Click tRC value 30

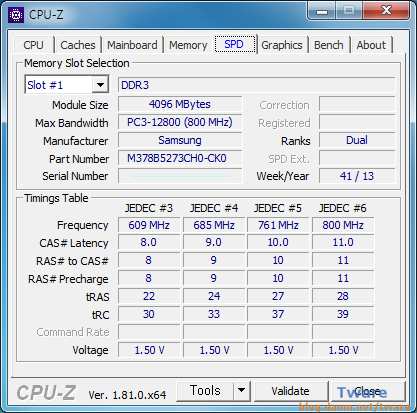(x=149, y=314)
